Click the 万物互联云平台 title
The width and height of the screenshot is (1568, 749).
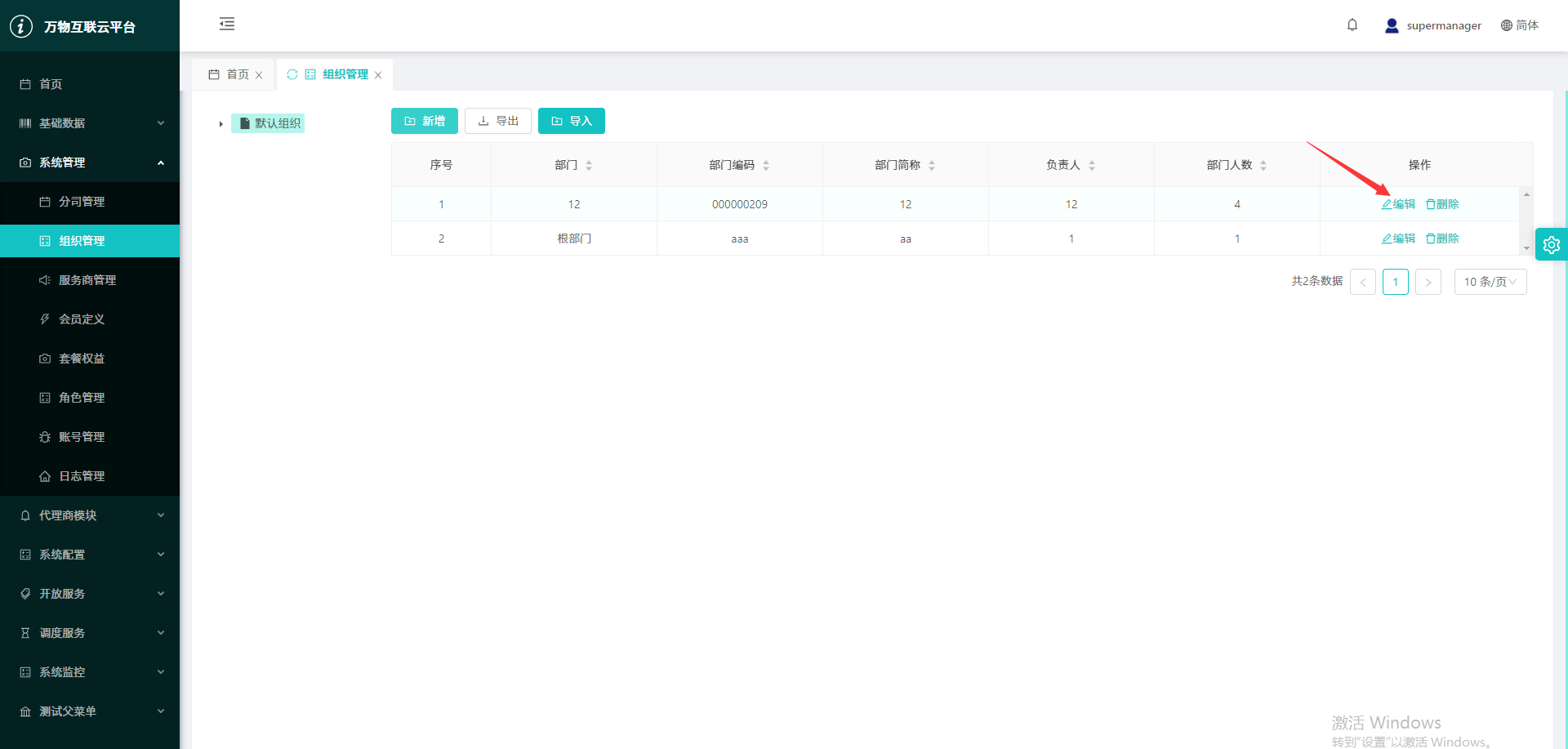point(90,27)
